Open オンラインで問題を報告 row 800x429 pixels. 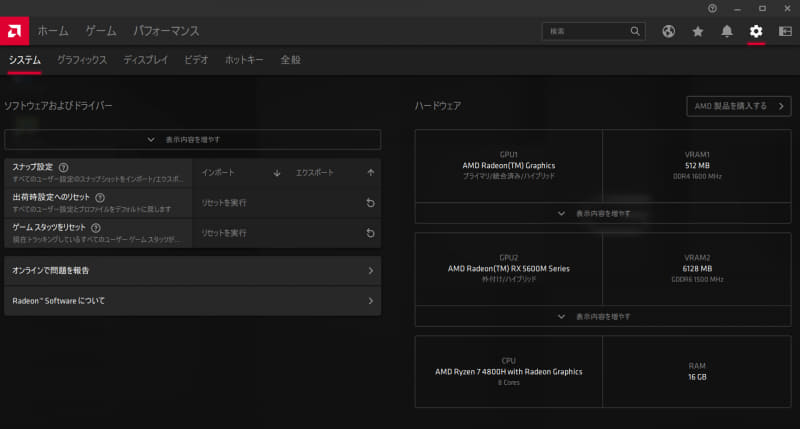192,271
